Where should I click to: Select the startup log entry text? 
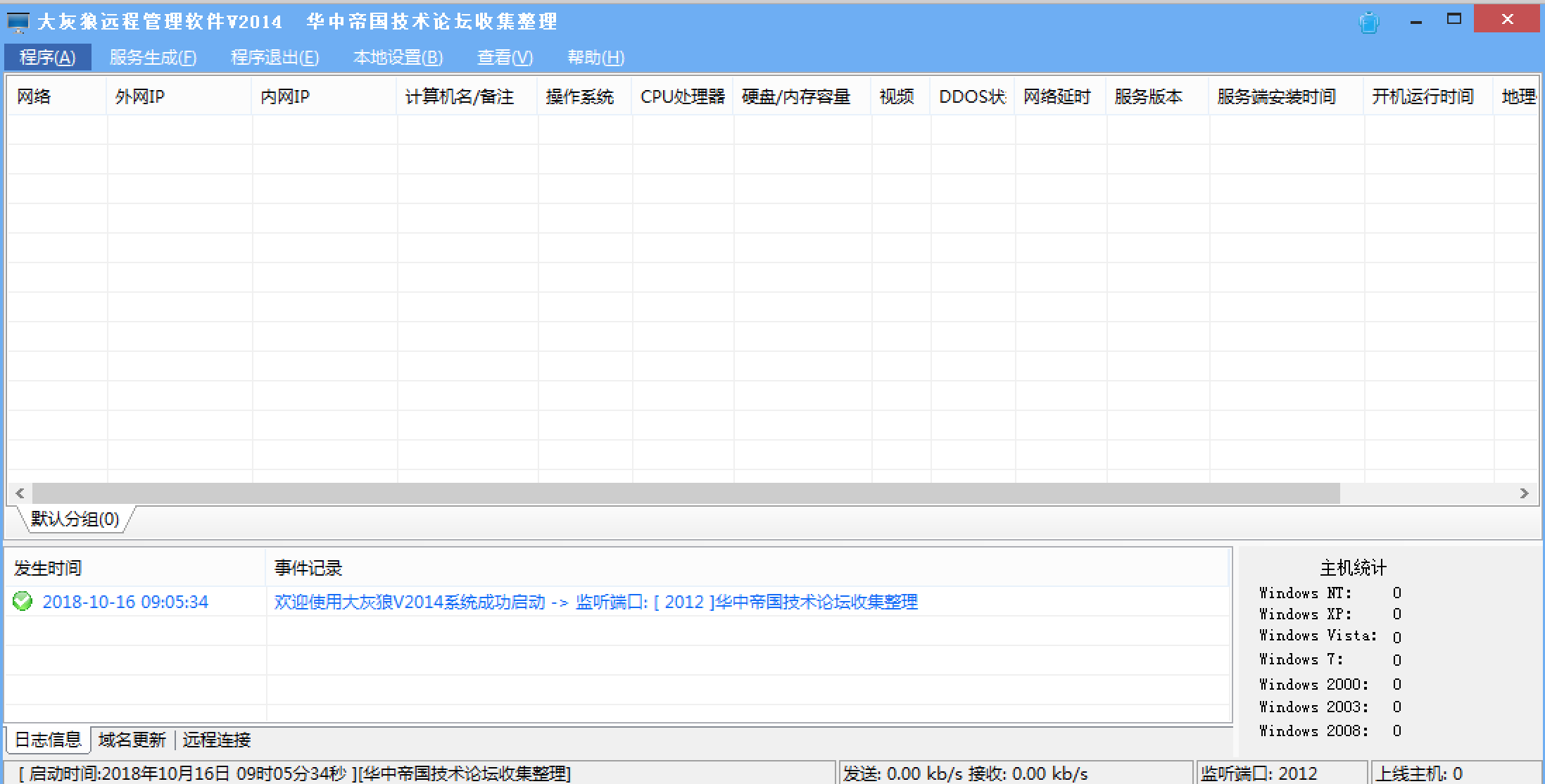point(595,602)
